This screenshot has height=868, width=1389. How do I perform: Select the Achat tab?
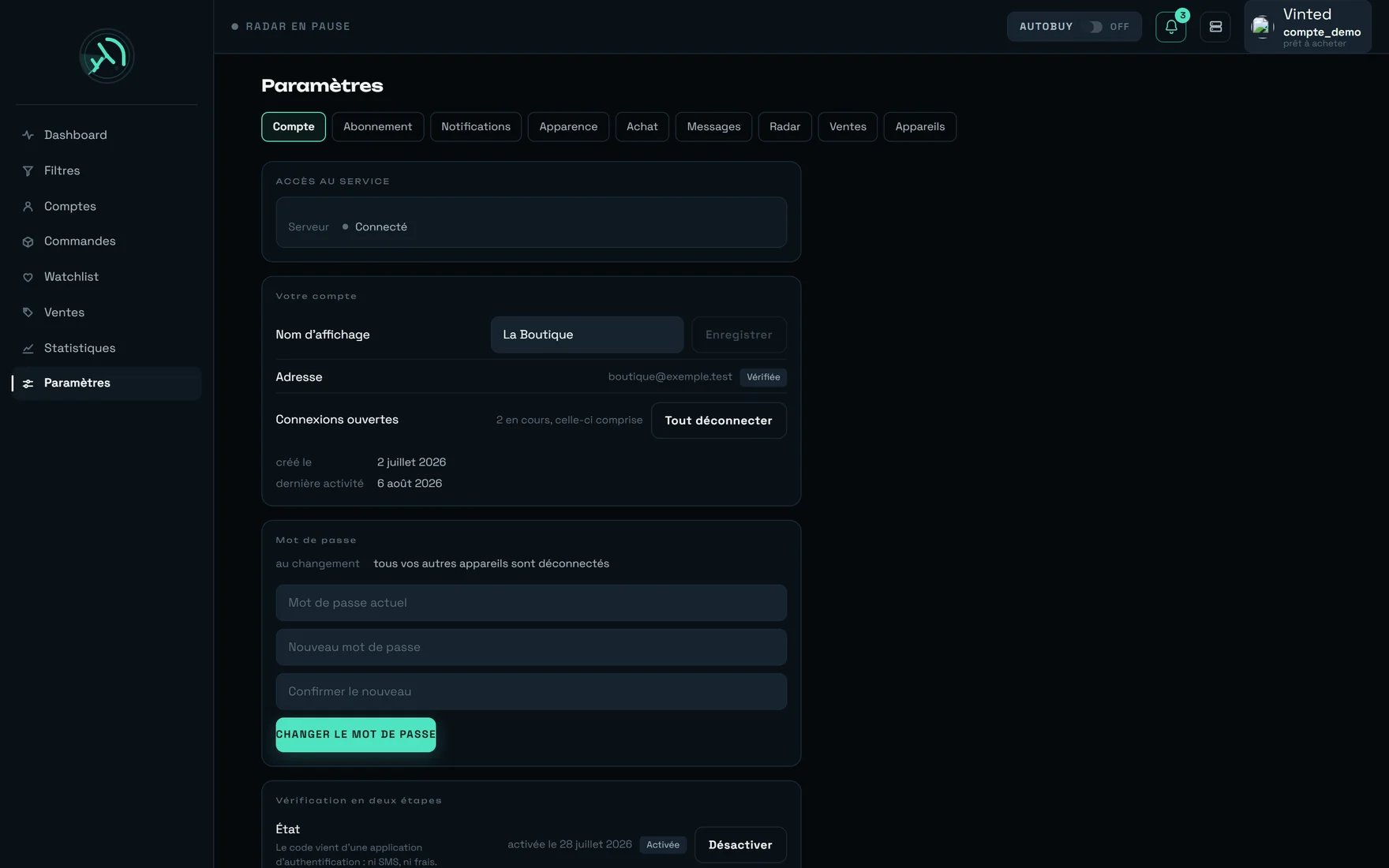tap(642, 127)
